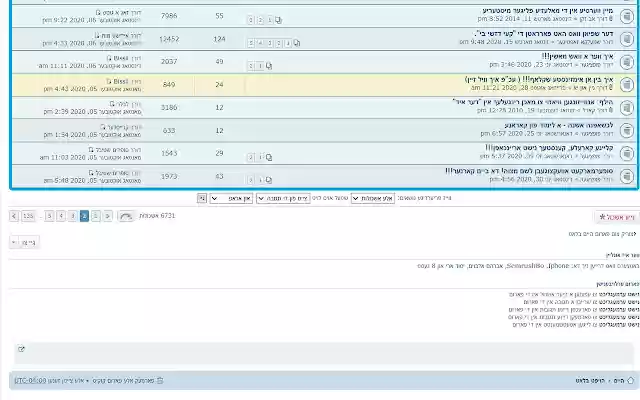This screenshot has height=400, width=640.
Task: View last post icon dated 11:03 am
Action: pos(91,150)
